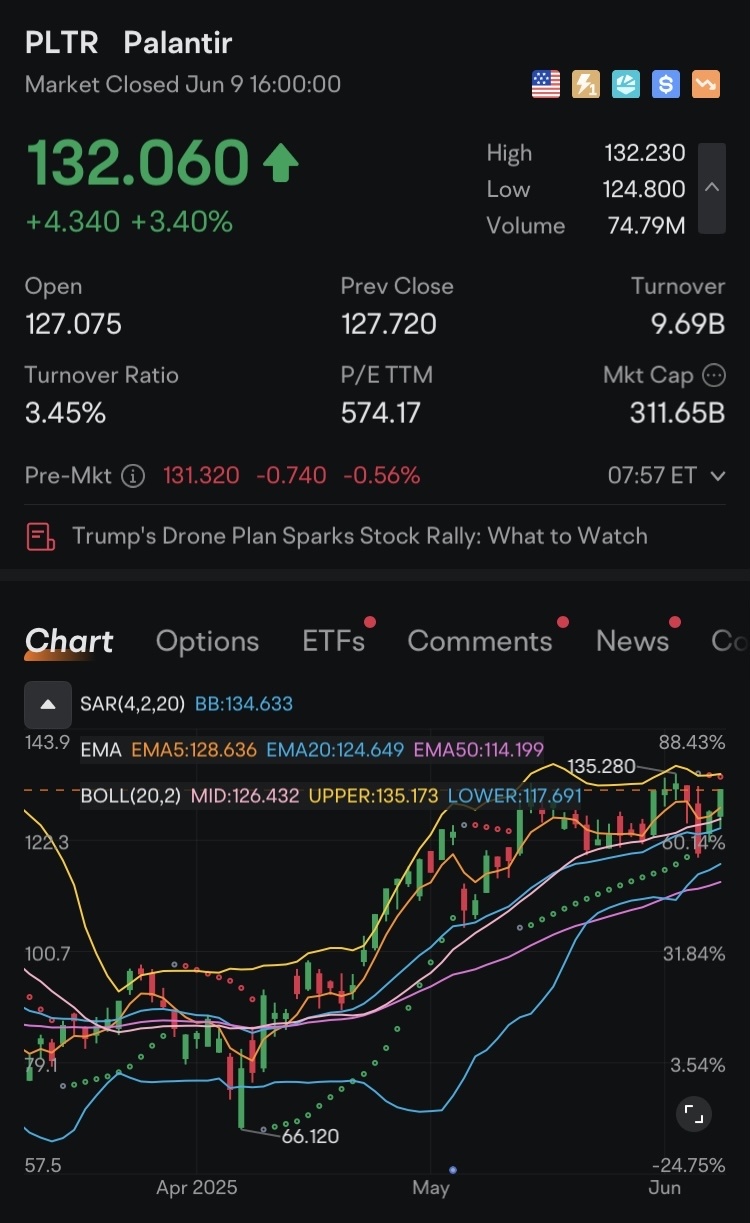Tap the EMA indicator label

(101, 749)
